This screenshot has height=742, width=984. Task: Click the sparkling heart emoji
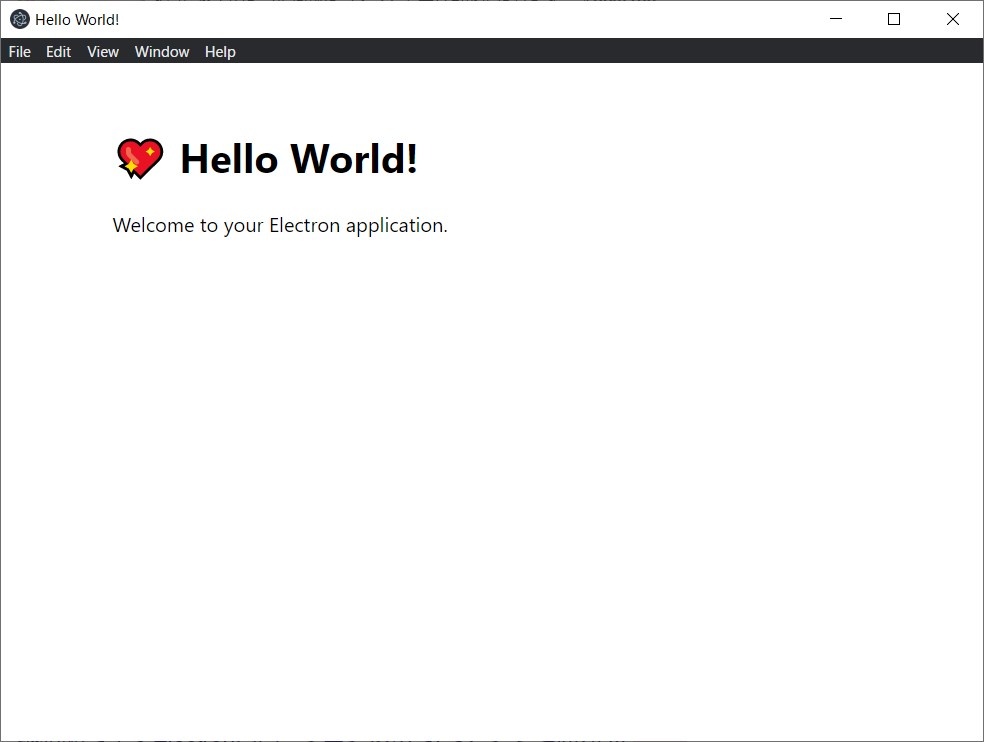tap(140, 158)
